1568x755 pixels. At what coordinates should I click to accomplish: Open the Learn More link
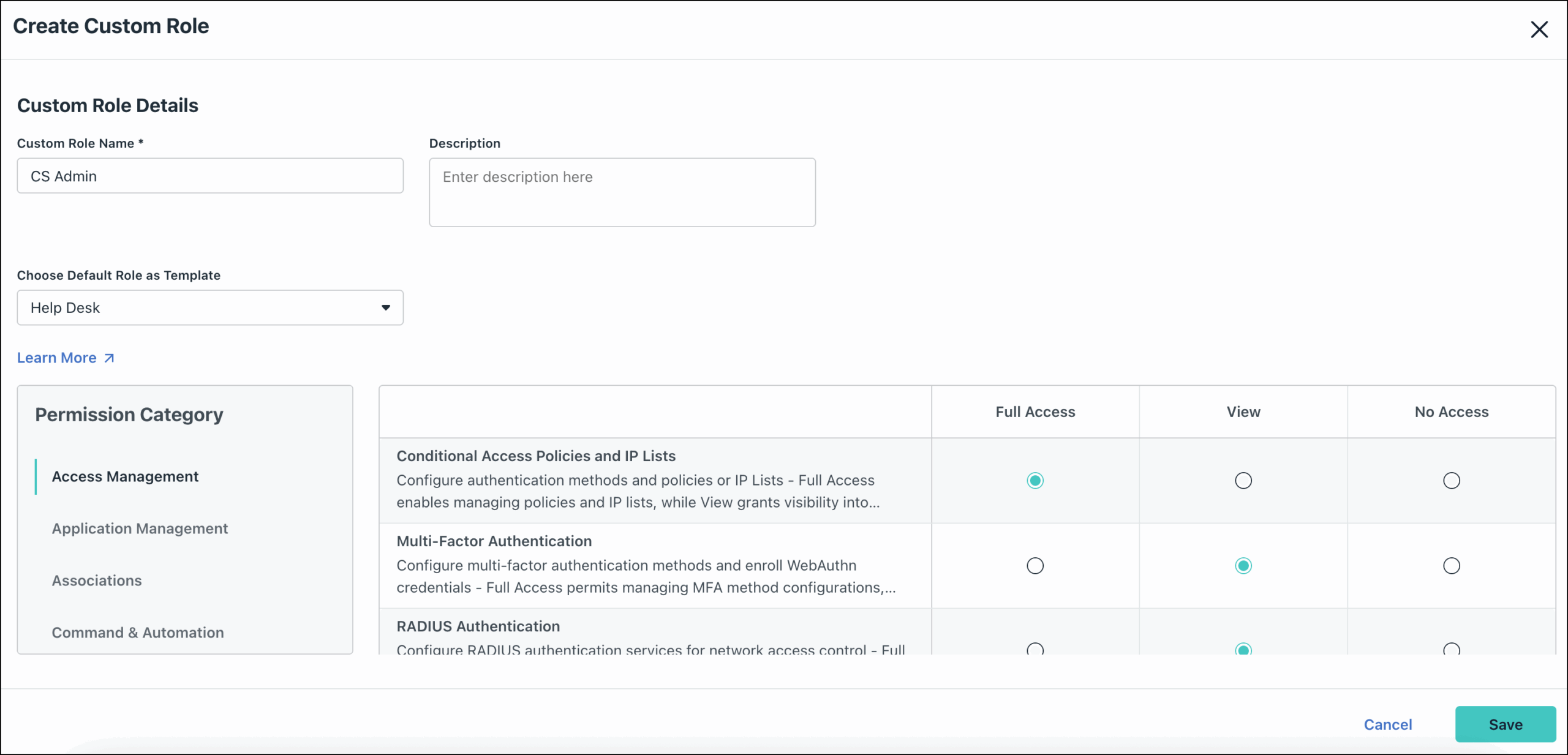pyautogui.click(x=57, y=358)
